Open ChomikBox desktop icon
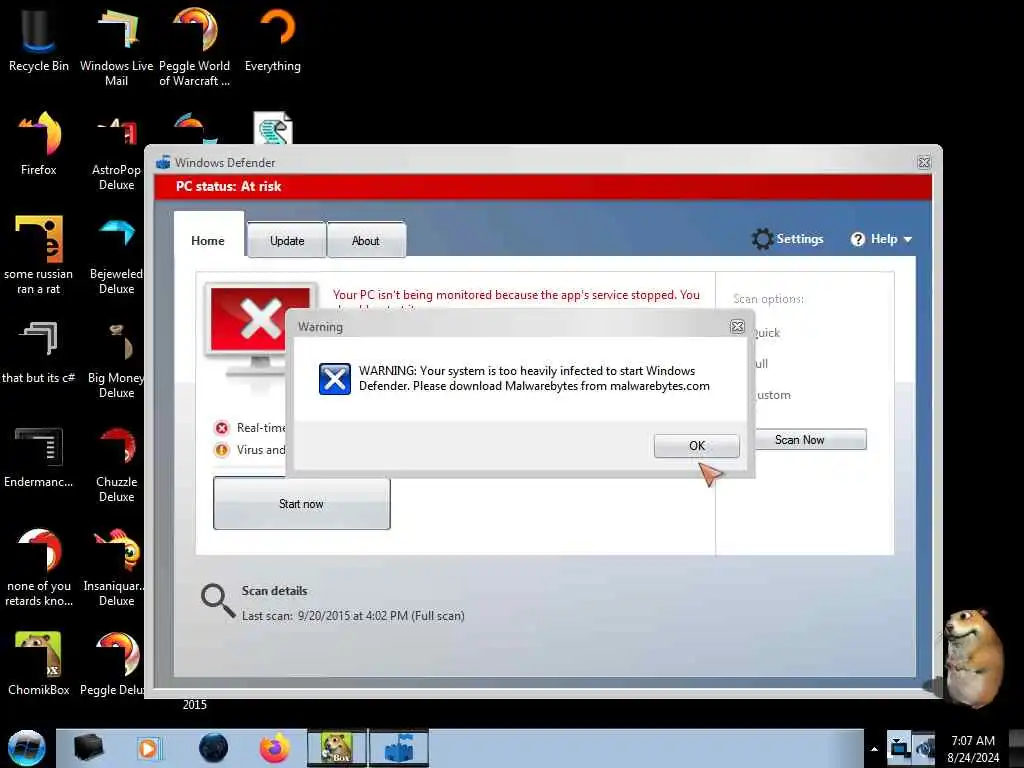Viewport: 1024px width, 768px height. click(x=38, y=663)
